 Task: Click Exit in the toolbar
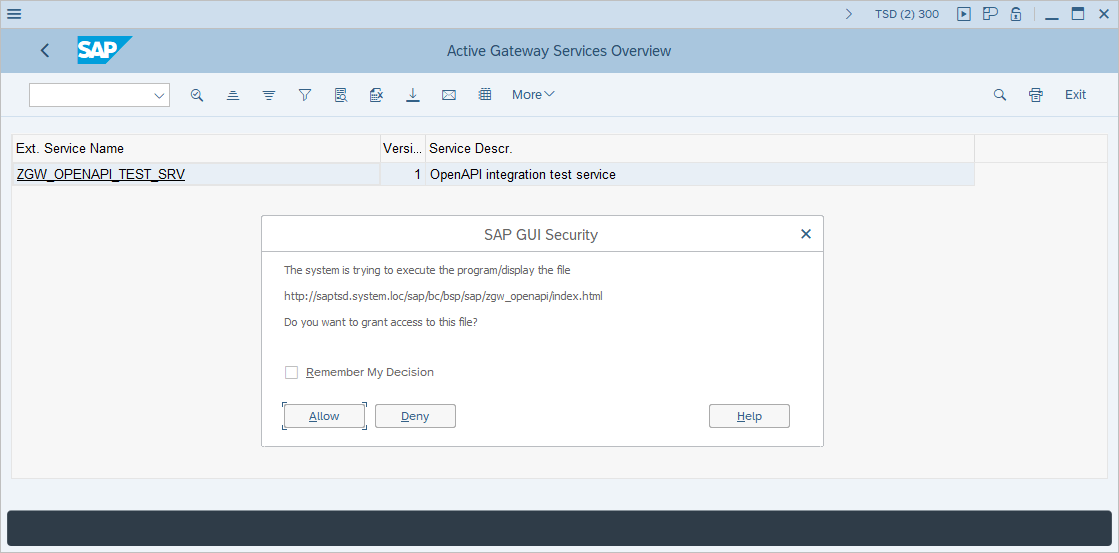pos(1075,95)
